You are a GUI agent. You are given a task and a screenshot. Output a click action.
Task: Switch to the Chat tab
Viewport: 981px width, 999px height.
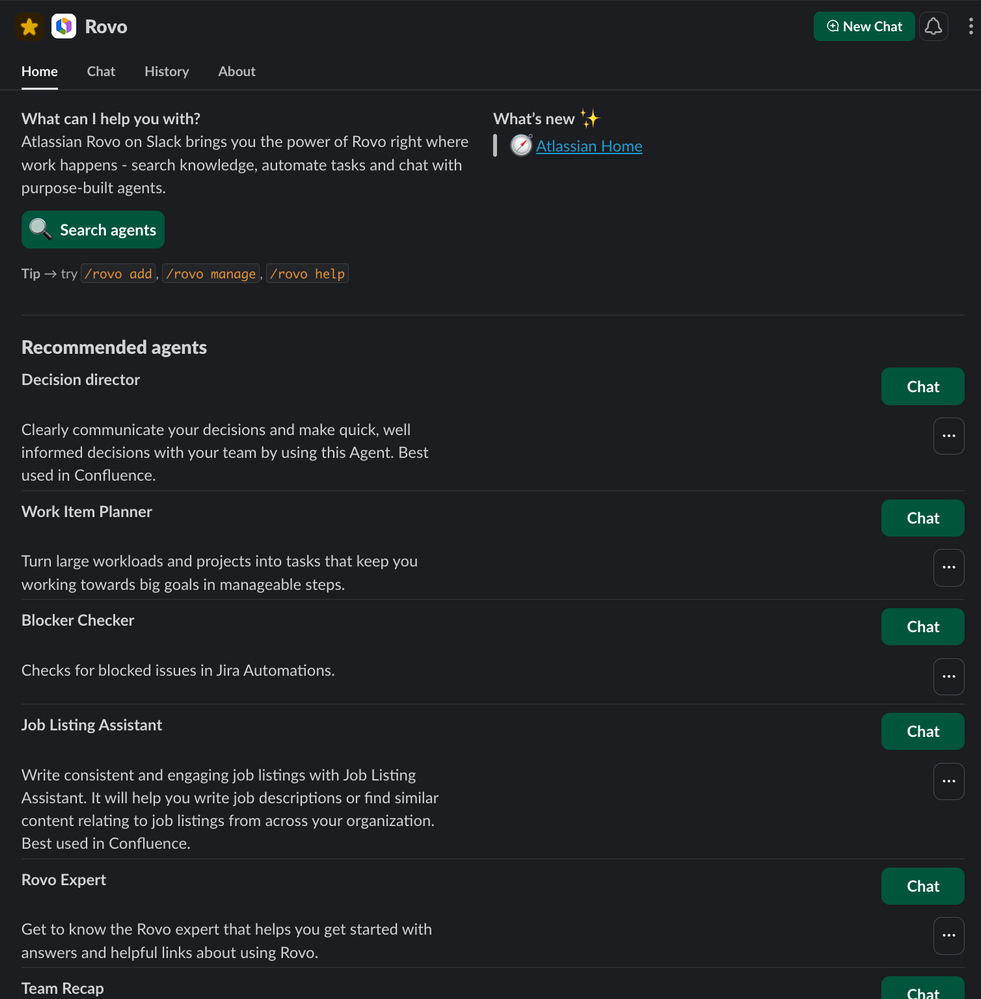coord(101,71)
